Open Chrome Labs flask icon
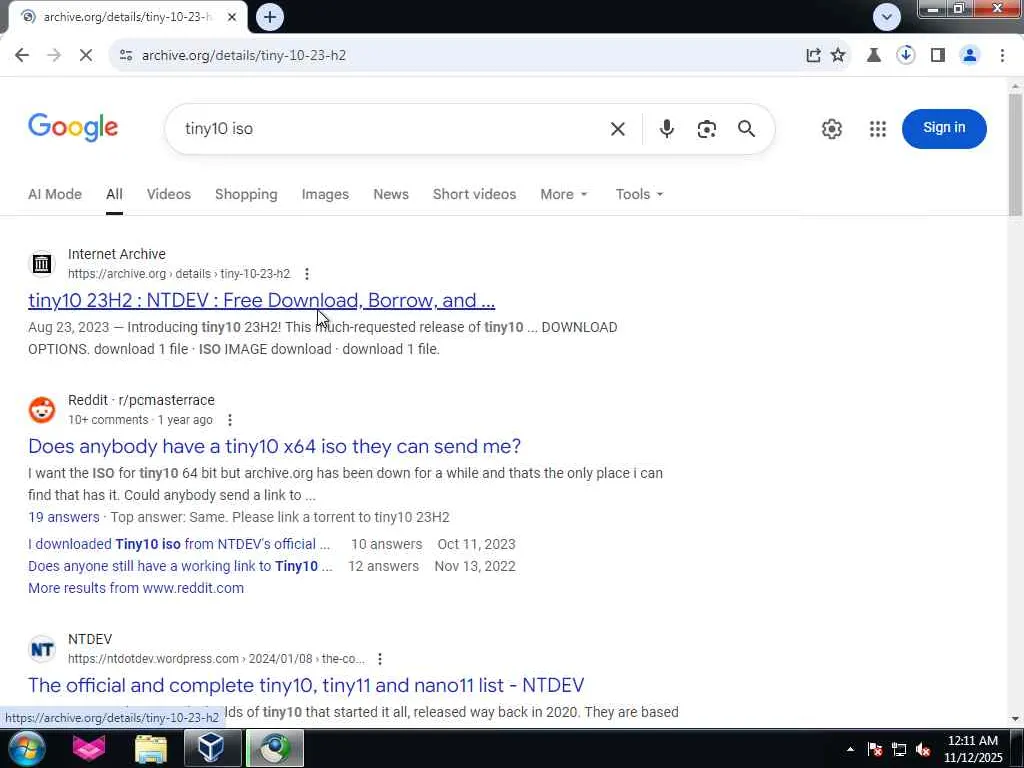1024x768 pixels. [873, 56]
